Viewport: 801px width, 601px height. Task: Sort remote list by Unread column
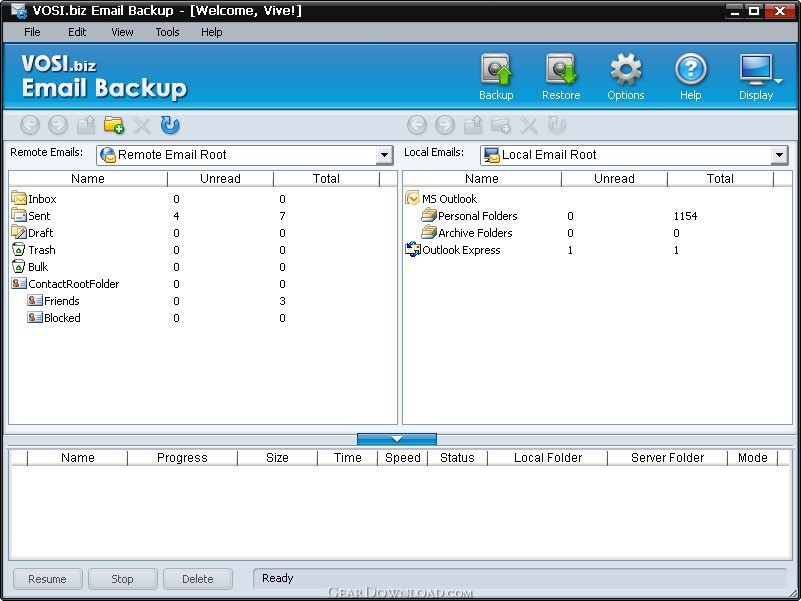coord(220,178)
